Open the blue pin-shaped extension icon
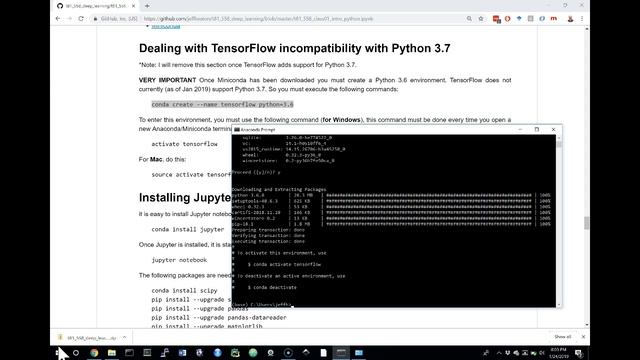 click(x=519, y=19)
